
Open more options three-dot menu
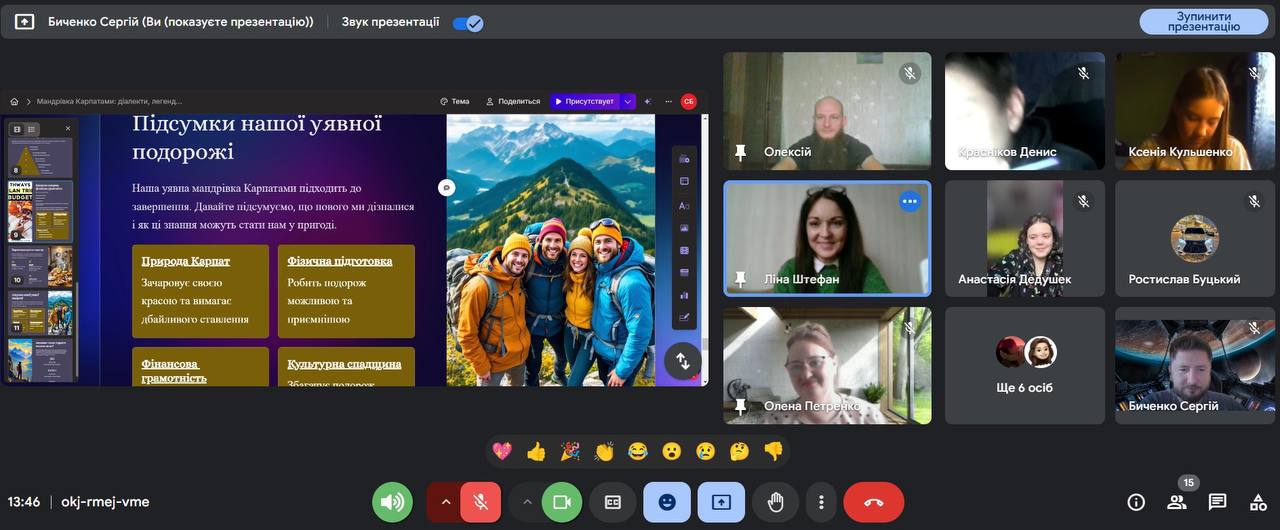(821, 502)
